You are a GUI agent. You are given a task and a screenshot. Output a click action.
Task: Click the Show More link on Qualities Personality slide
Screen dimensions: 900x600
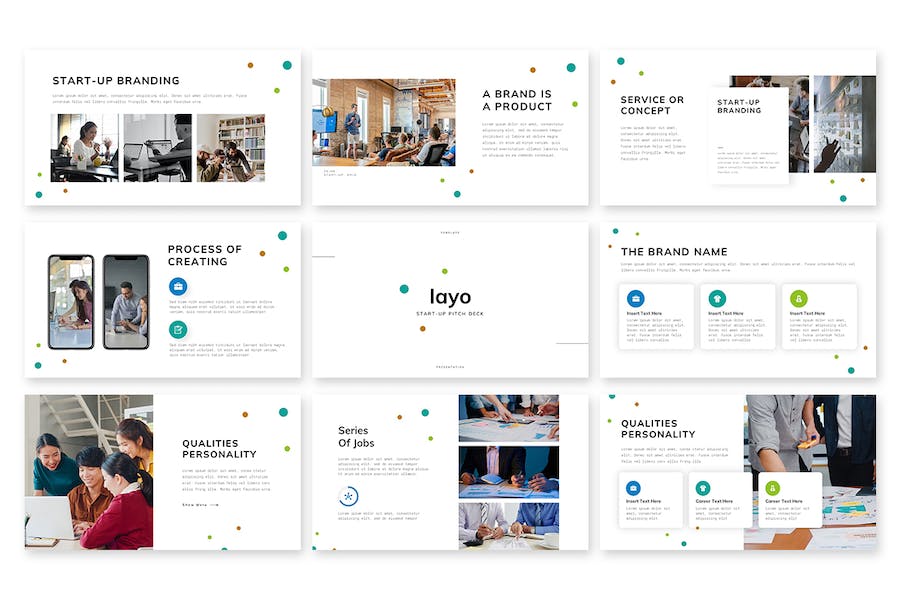pyautogui.click(x=200, y=505)
